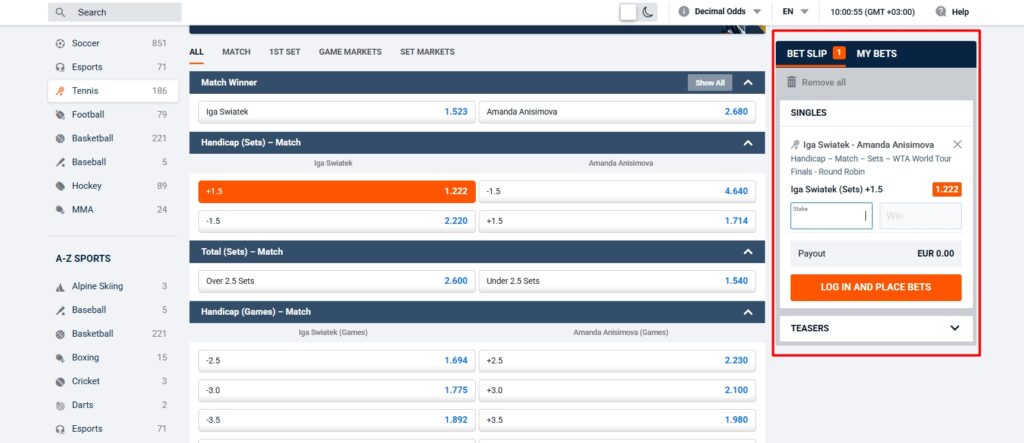This screenshot has width=1024, height=443.
Task: Click the Show All button
Action: (710, 83)
